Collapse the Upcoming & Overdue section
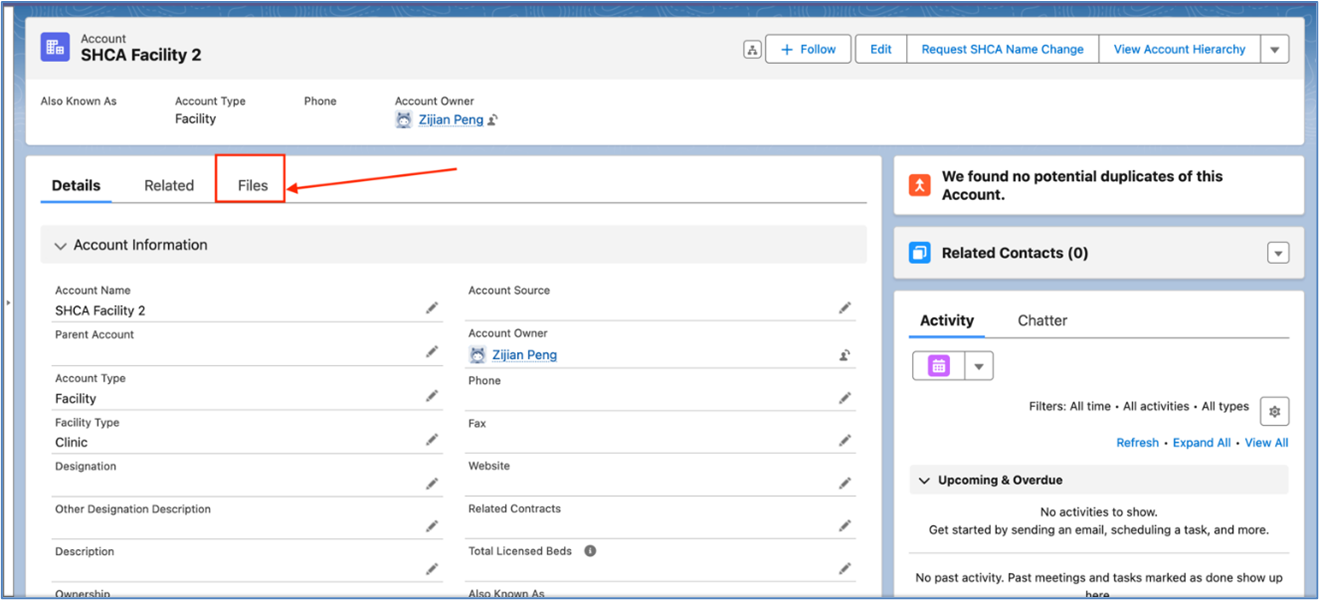 [924, 480]
